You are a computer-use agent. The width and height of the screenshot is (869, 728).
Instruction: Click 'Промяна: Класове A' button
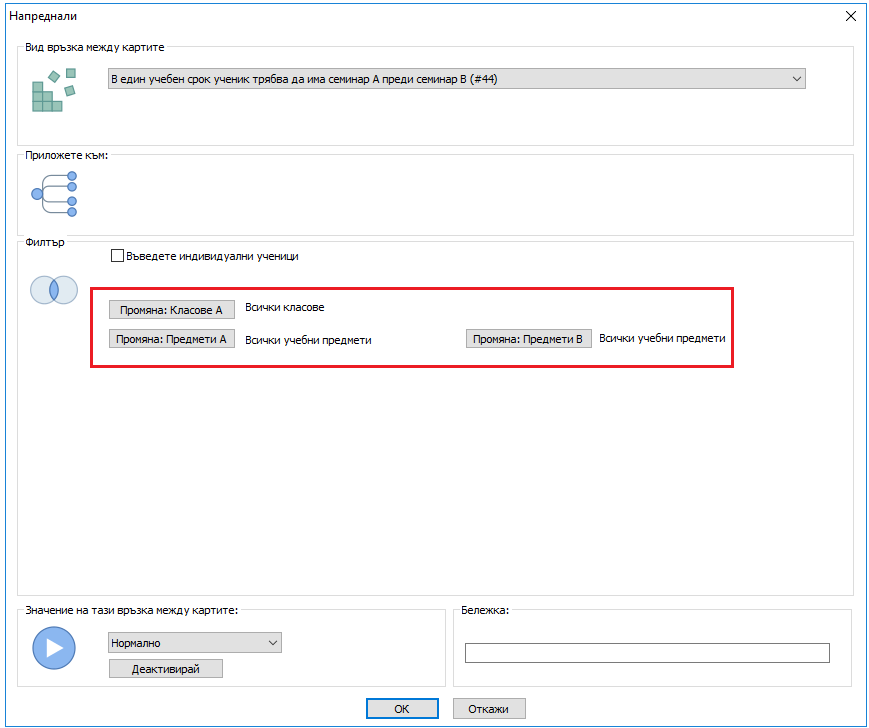tap(171, 309)
